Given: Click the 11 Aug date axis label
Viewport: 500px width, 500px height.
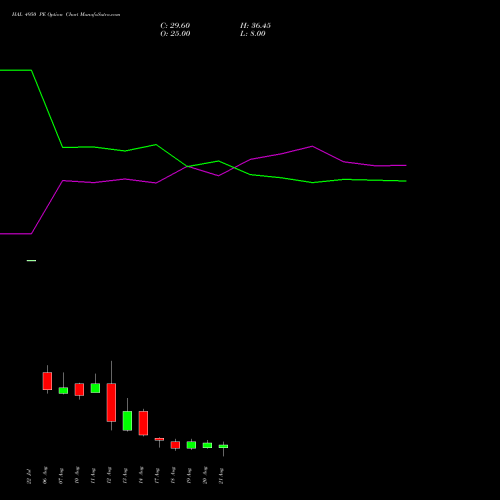Looking at the screenshot, I should (x=93, y=476).
